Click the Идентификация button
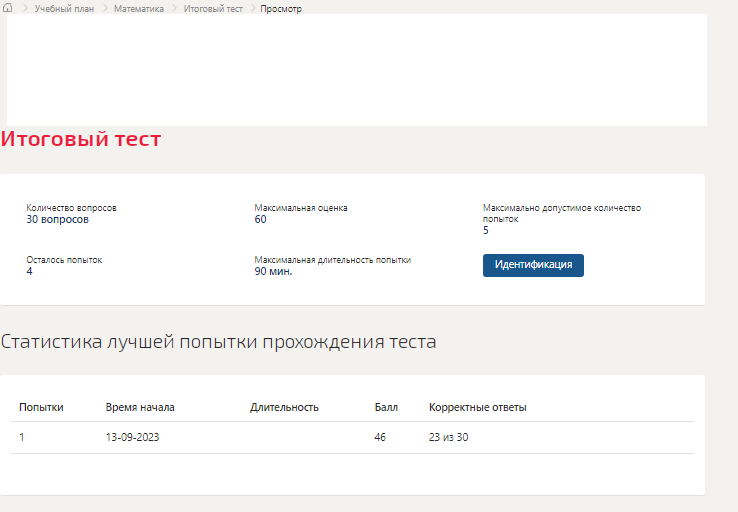This screenshot has width=738, height=512. (x=533, y=265)
